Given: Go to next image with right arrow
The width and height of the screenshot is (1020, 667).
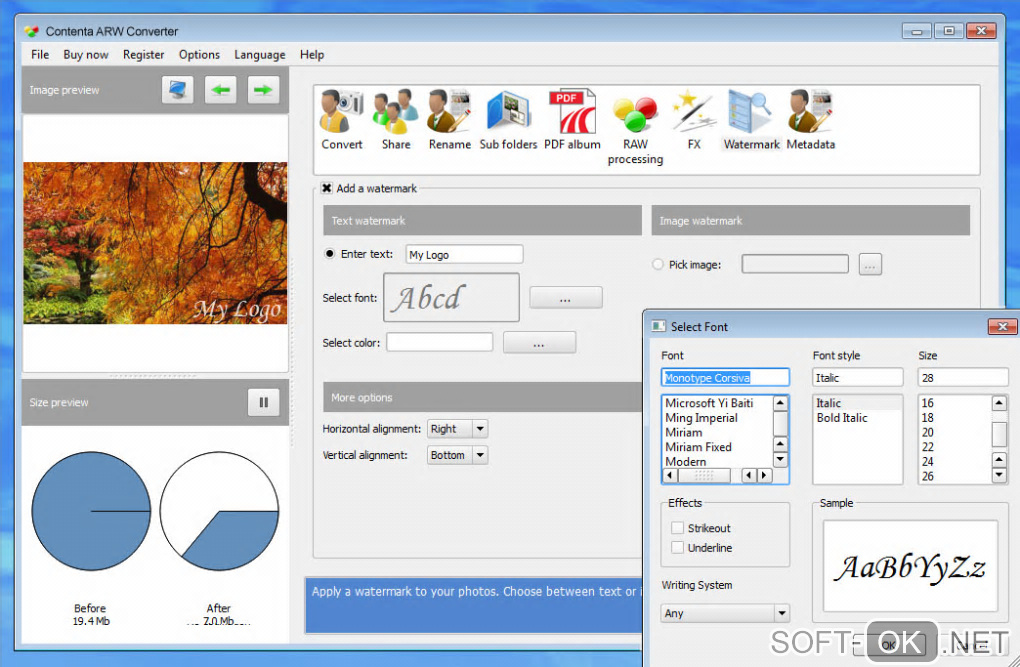Looking at the screenshot, I should [x=263, y=90].
